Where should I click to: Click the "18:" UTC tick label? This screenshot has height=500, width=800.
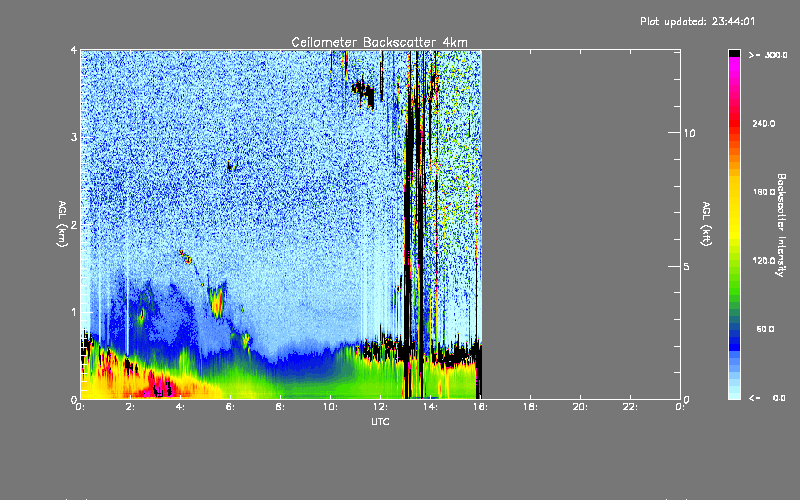pos(530,407)
